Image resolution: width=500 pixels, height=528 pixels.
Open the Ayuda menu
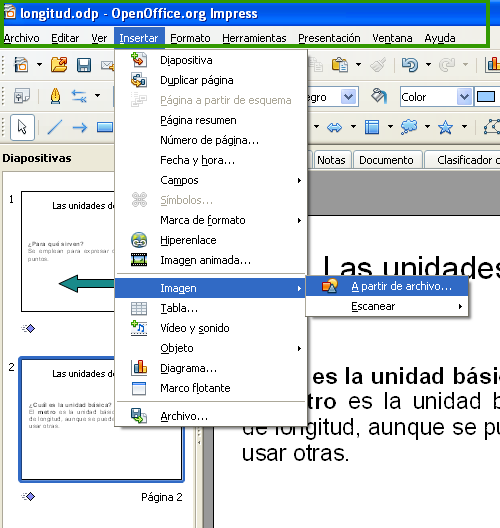tap(440, 38)
